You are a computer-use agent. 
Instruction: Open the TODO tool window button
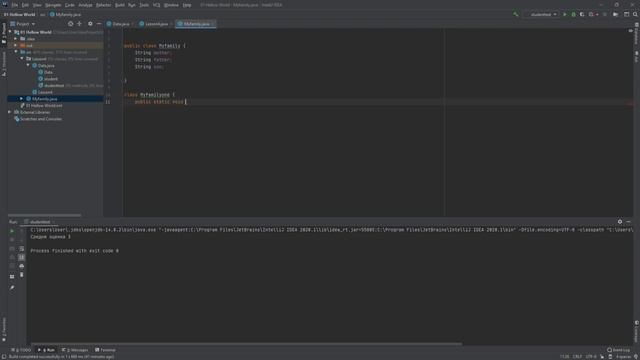[x=21, y=350]
